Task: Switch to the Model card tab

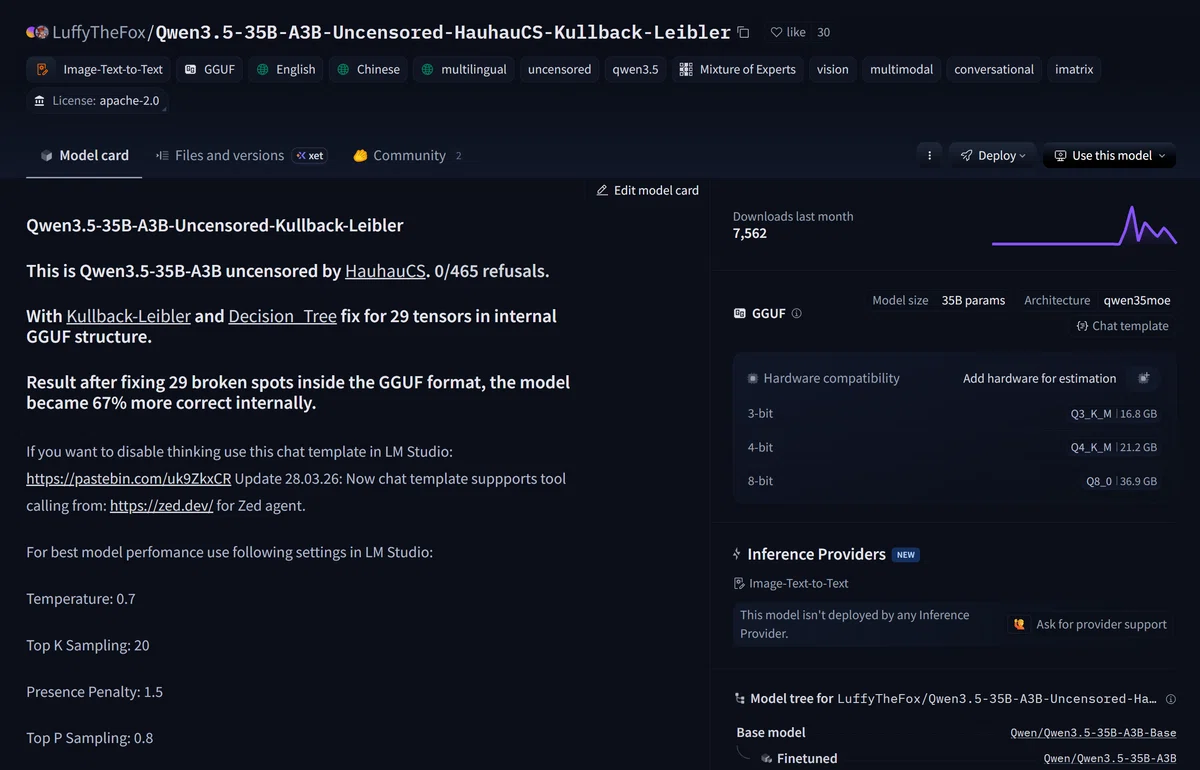Action: point(84,155)
